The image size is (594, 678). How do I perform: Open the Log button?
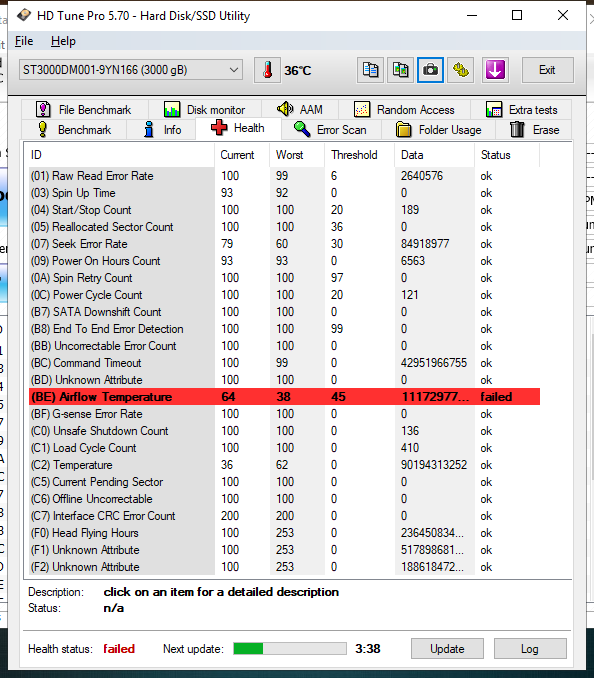point(530,649)
